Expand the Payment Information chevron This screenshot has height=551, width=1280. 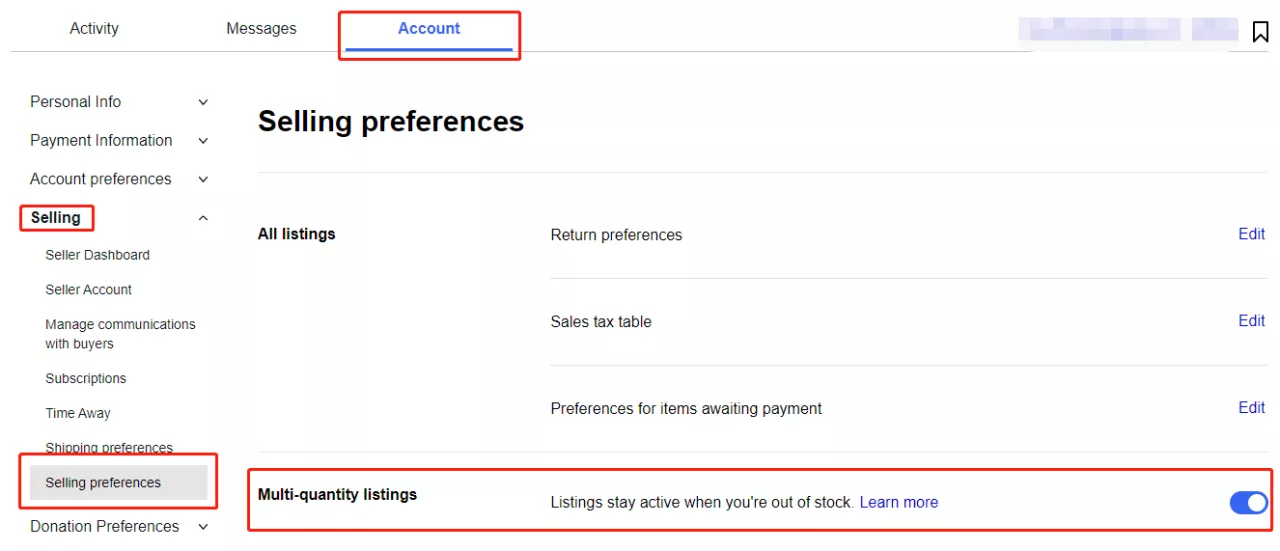[x=203, y=141]
